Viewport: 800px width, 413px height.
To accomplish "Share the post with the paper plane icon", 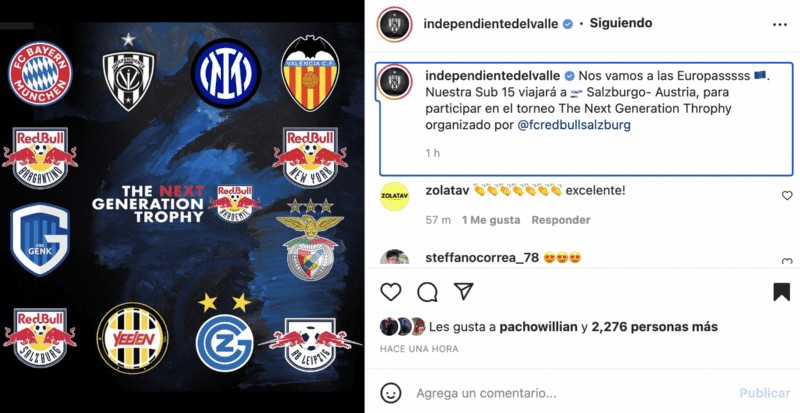I will click(463, 291).
